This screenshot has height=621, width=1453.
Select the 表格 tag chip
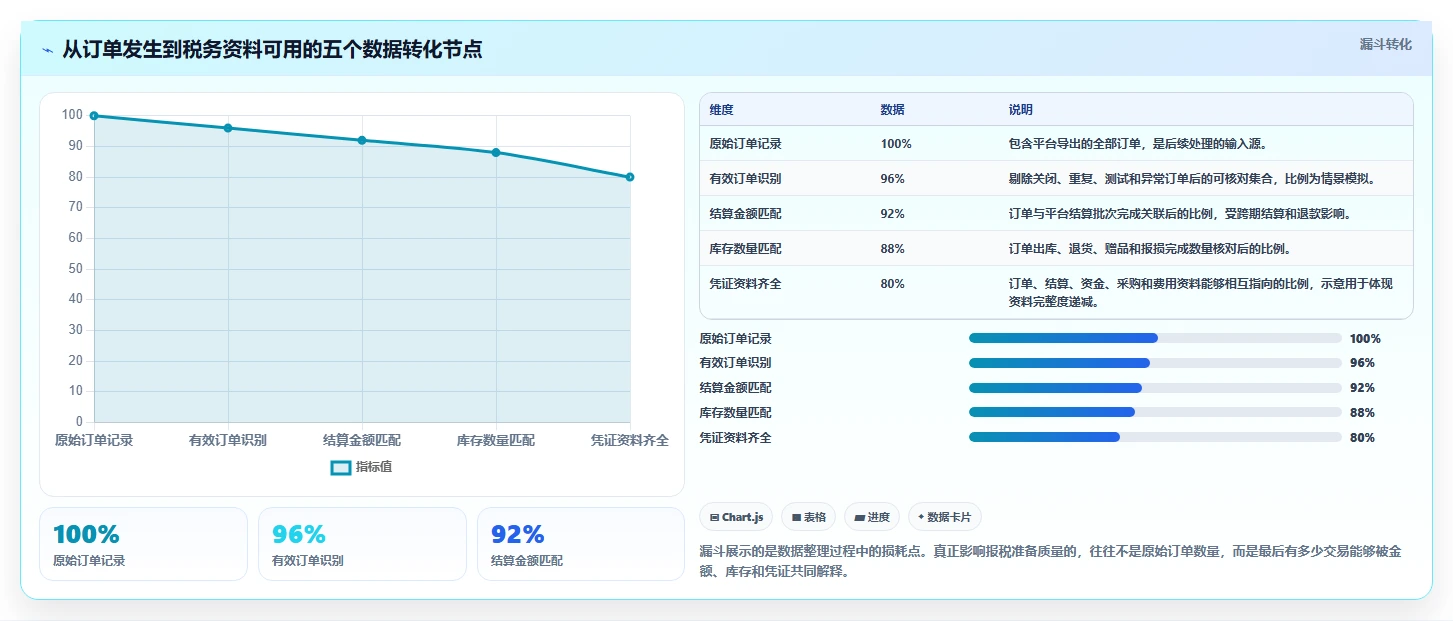pyautogui.click(x=808, y=517)
